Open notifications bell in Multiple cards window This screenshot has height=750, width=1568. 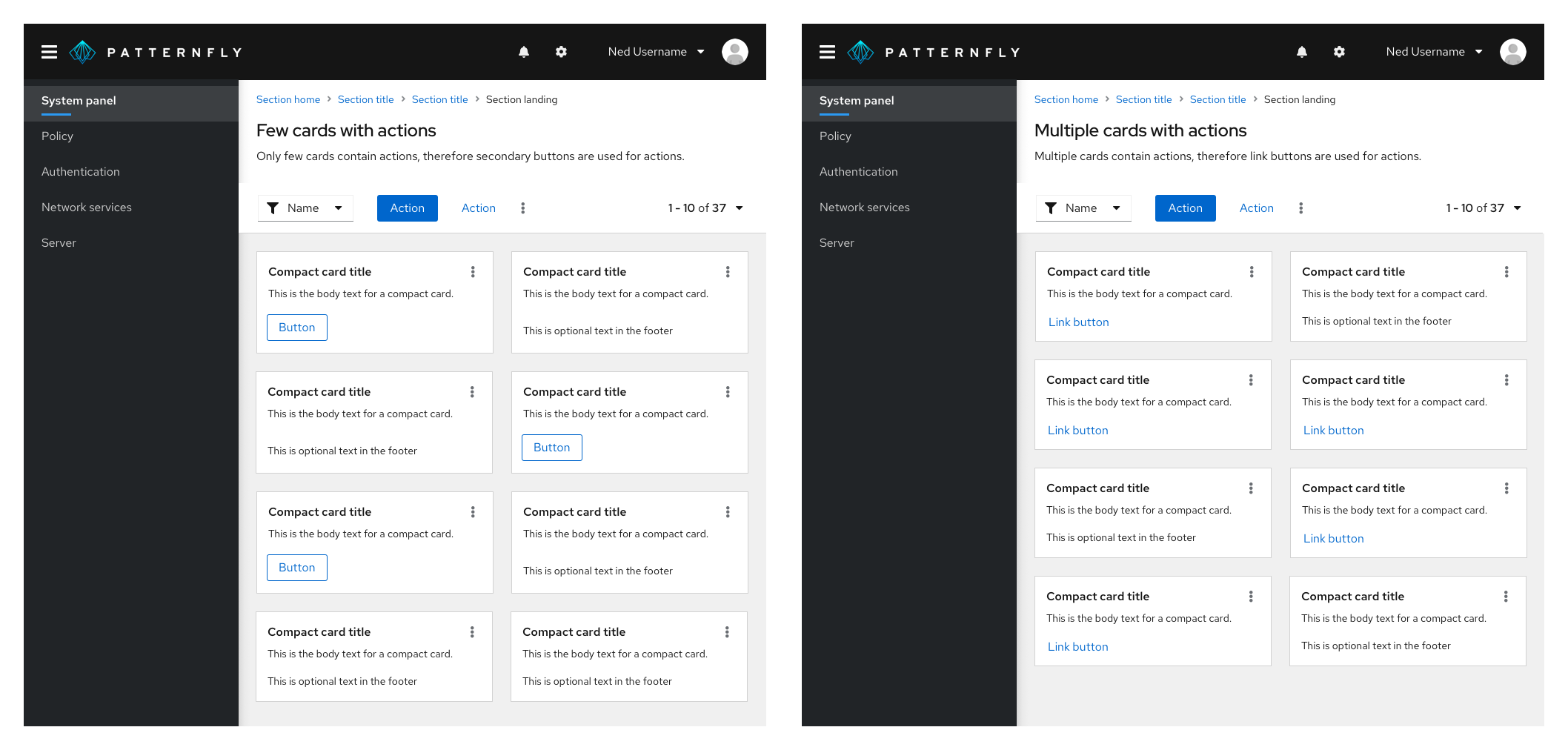[1302, 52]
